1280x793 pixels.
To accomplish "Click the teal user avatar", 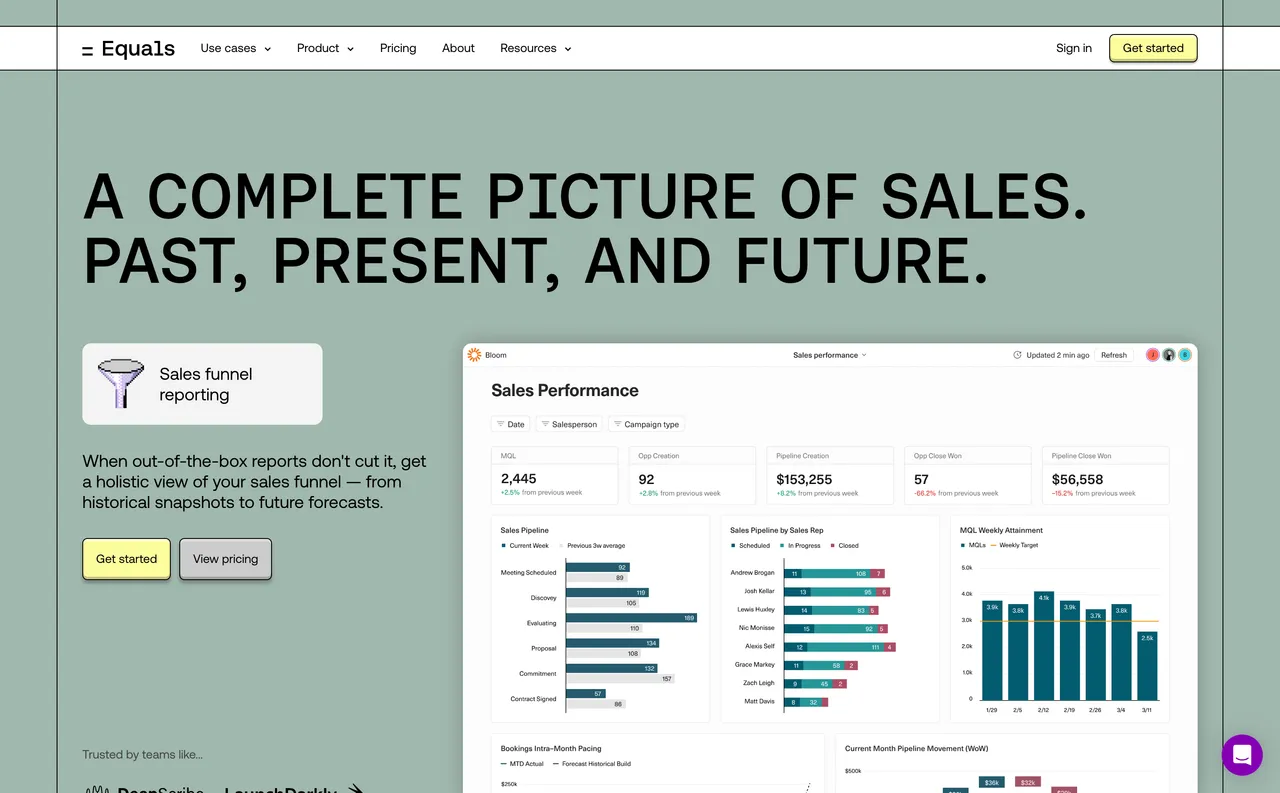I will (1184, 355).
